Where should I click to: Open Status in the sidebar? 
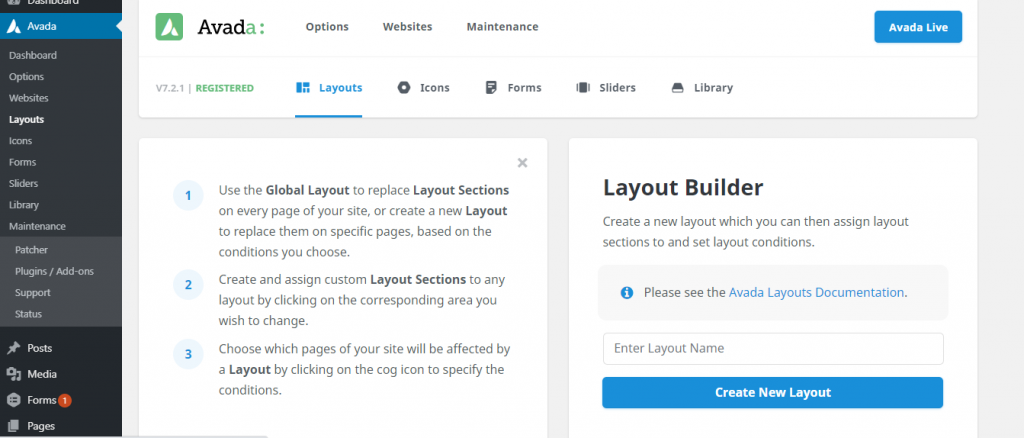coord(28,314)
